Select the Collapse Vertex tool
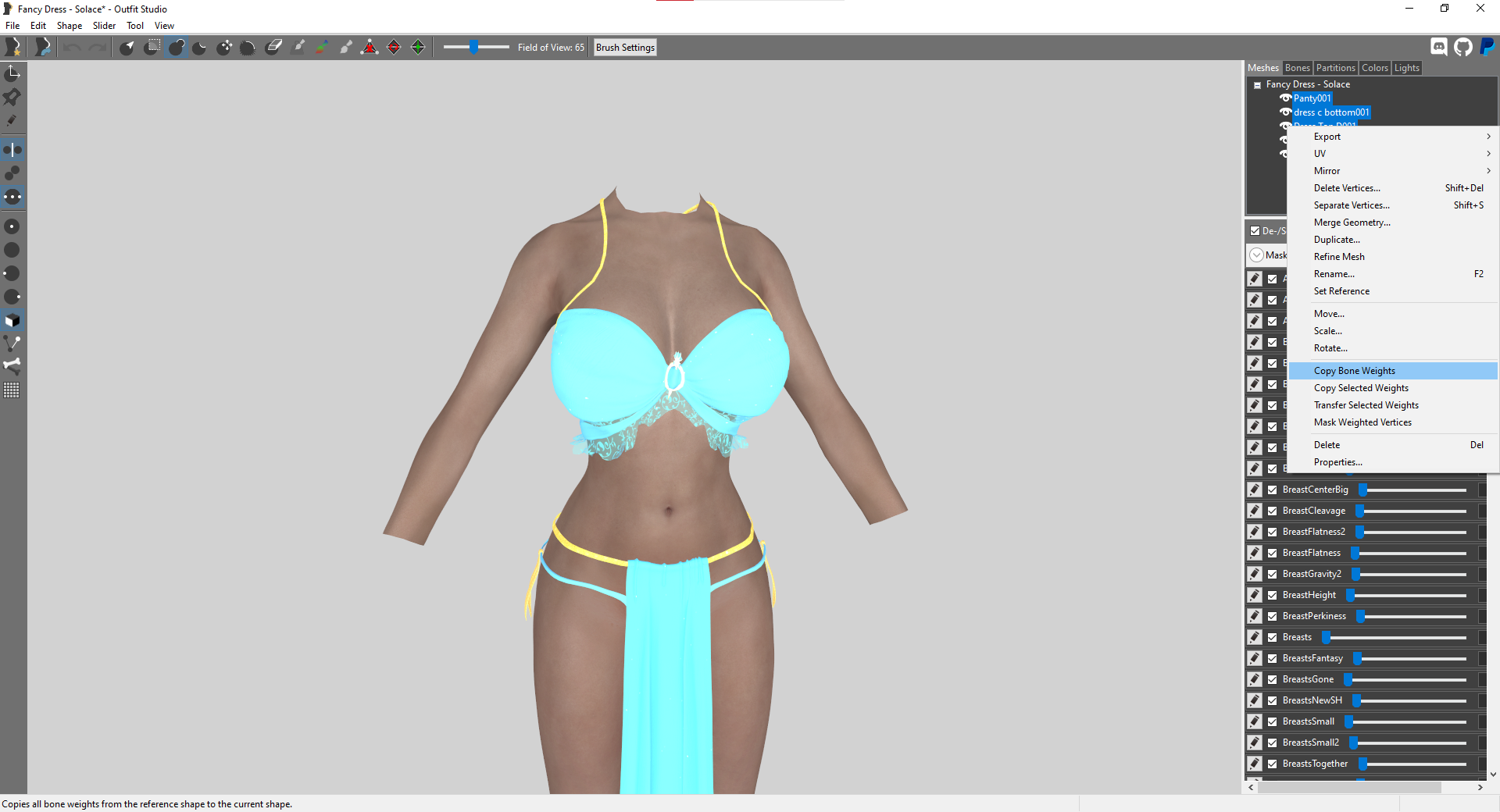 click(x=370, y=48)
